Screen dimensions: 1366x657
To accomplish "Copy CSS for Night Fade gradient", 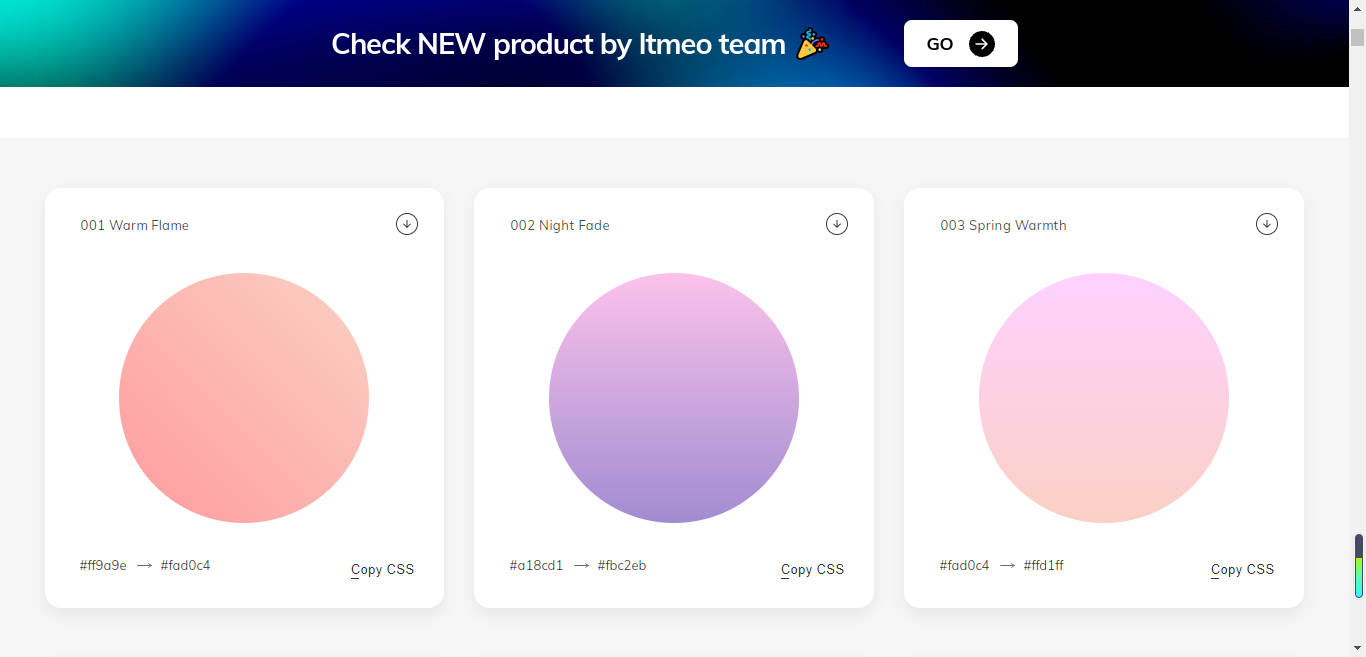I will point(812,569).
